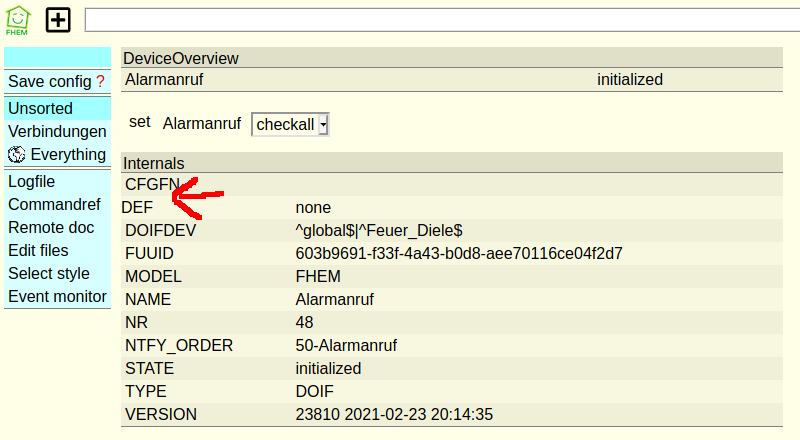800x440 pixels.
Task: Click the plus icon beside the logo
Action: click(59, 20)
